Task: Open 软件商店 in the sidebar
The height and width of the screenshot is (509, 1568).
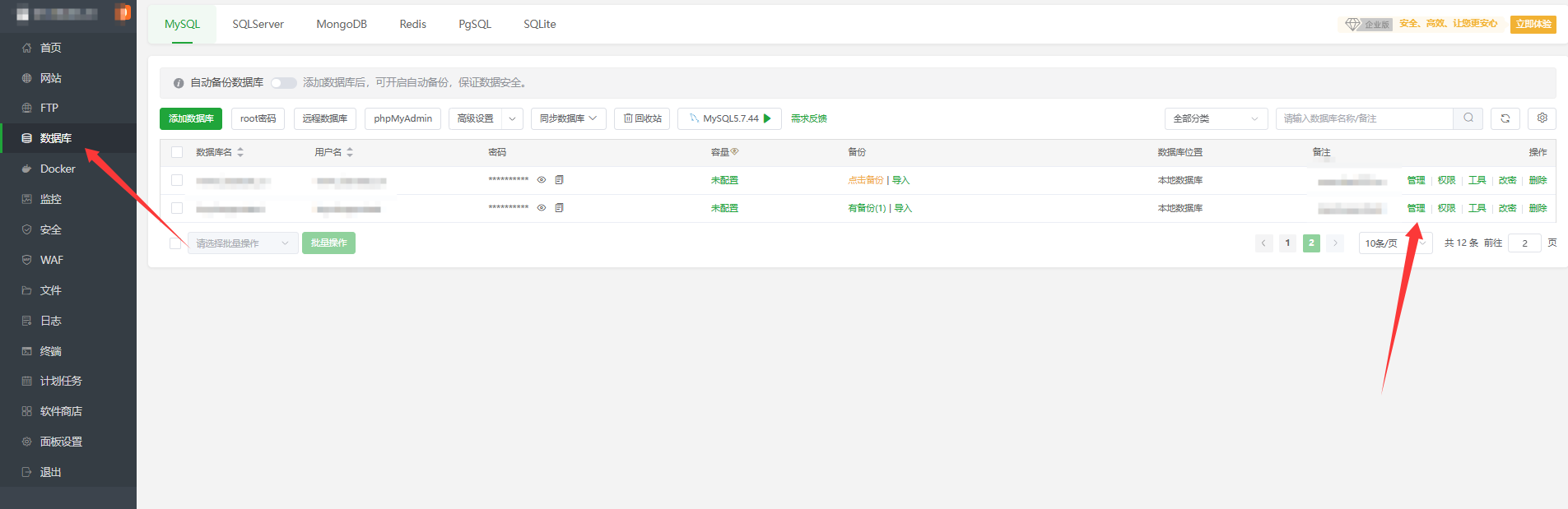Action: [x=61, y=411]
